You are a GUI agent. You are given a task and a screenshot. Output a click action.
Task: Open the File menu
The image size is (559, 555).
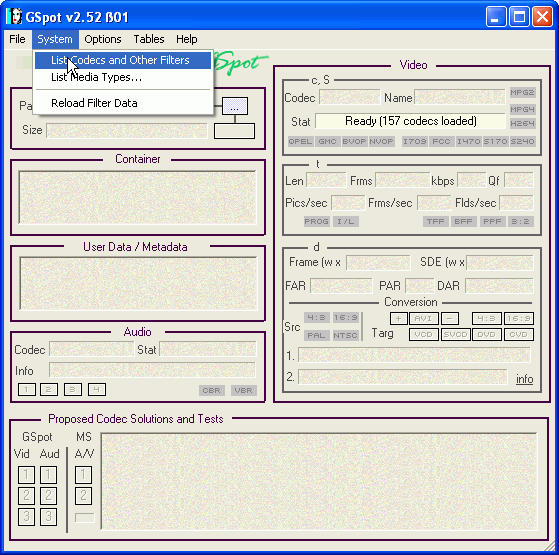tap(17, 39)
